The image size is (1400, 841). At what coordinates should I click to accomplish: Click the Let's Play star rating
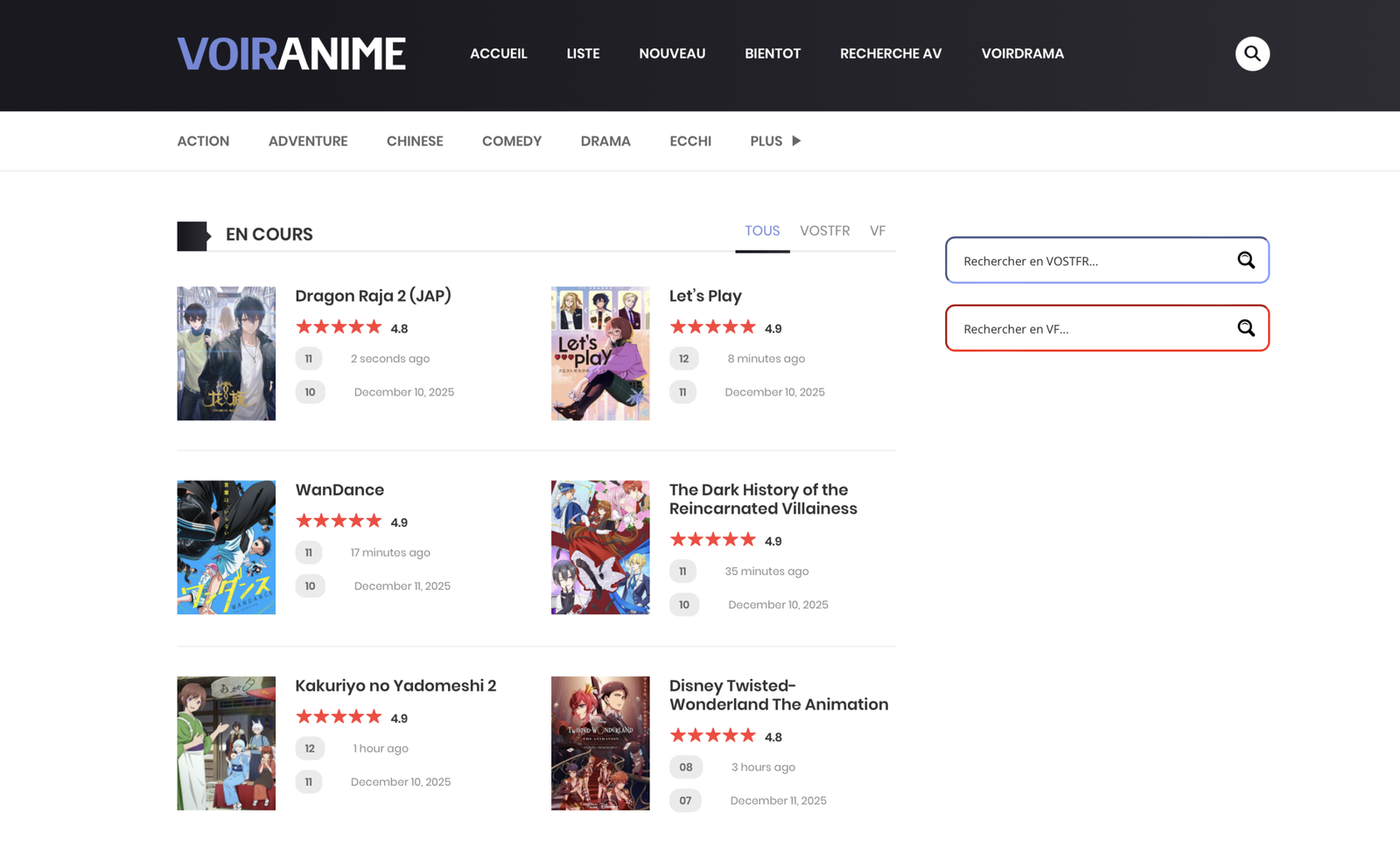point(712,327)
